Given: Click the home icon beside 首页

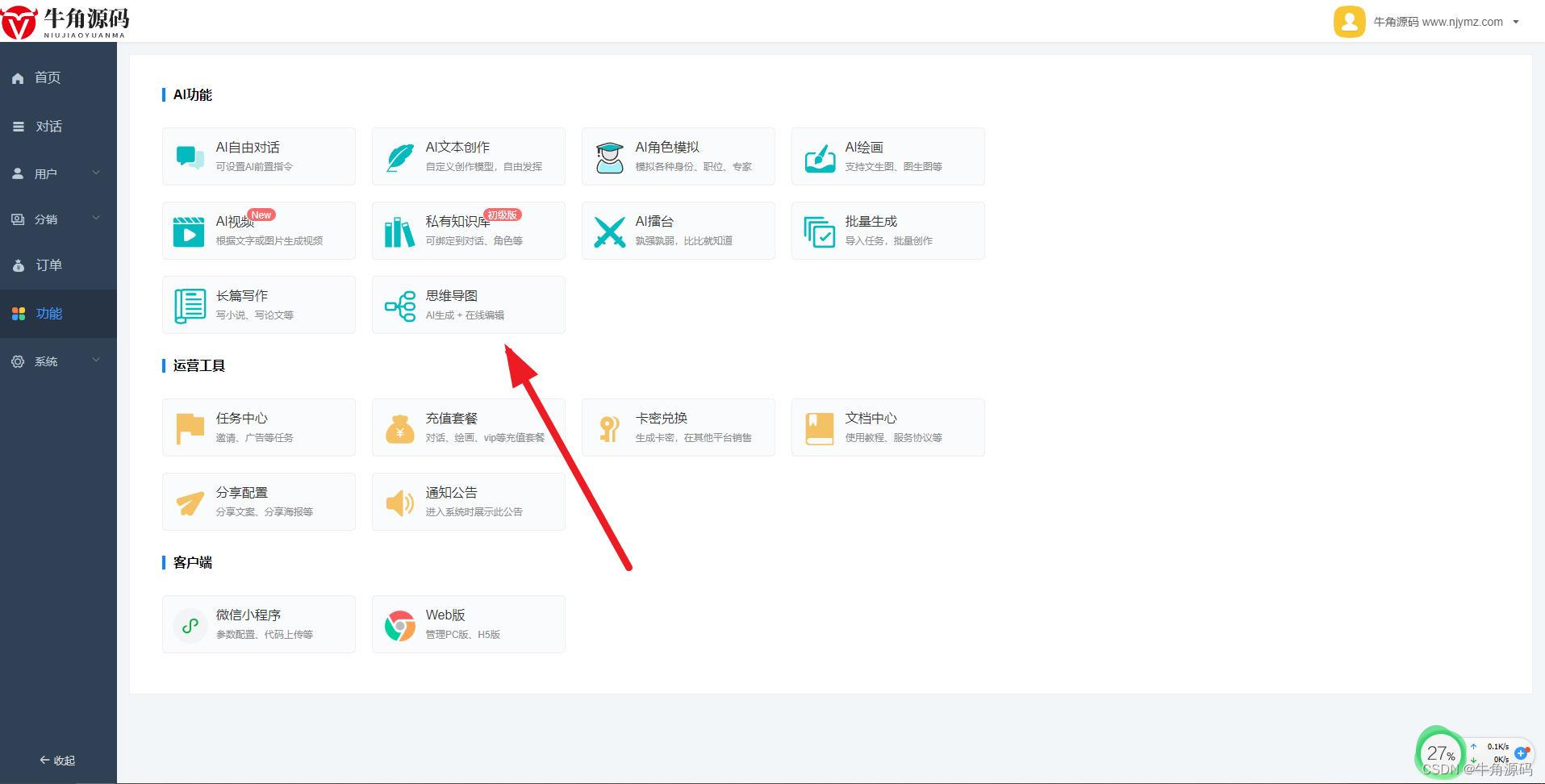Looking at the screenshot, I should click(x=18, y=78).
